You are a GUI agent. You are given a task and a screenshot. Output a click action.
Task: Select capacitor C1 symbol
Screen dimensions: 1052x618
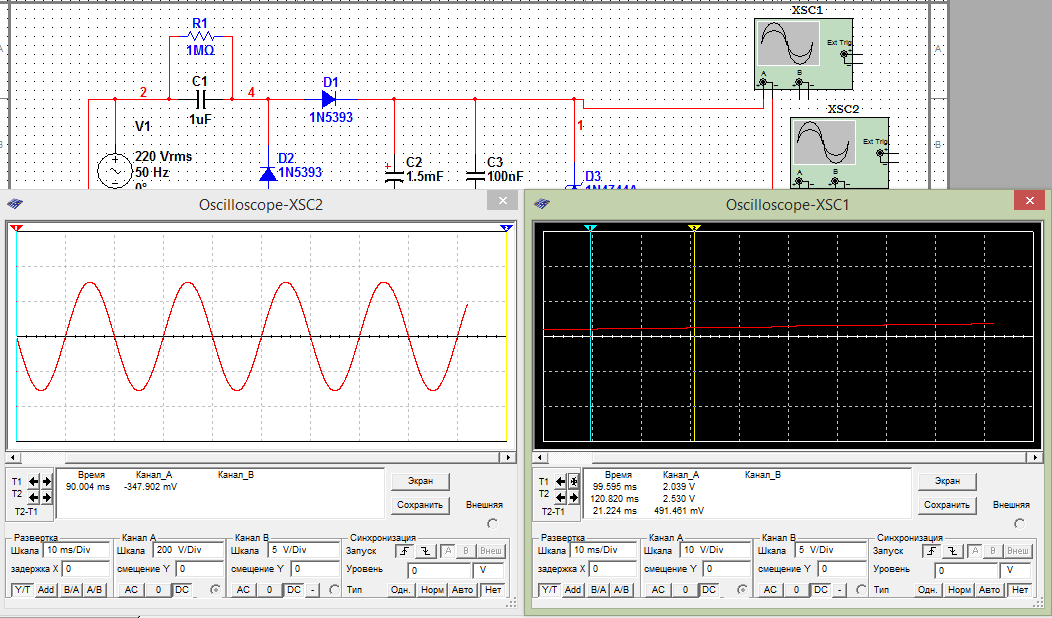201,100
